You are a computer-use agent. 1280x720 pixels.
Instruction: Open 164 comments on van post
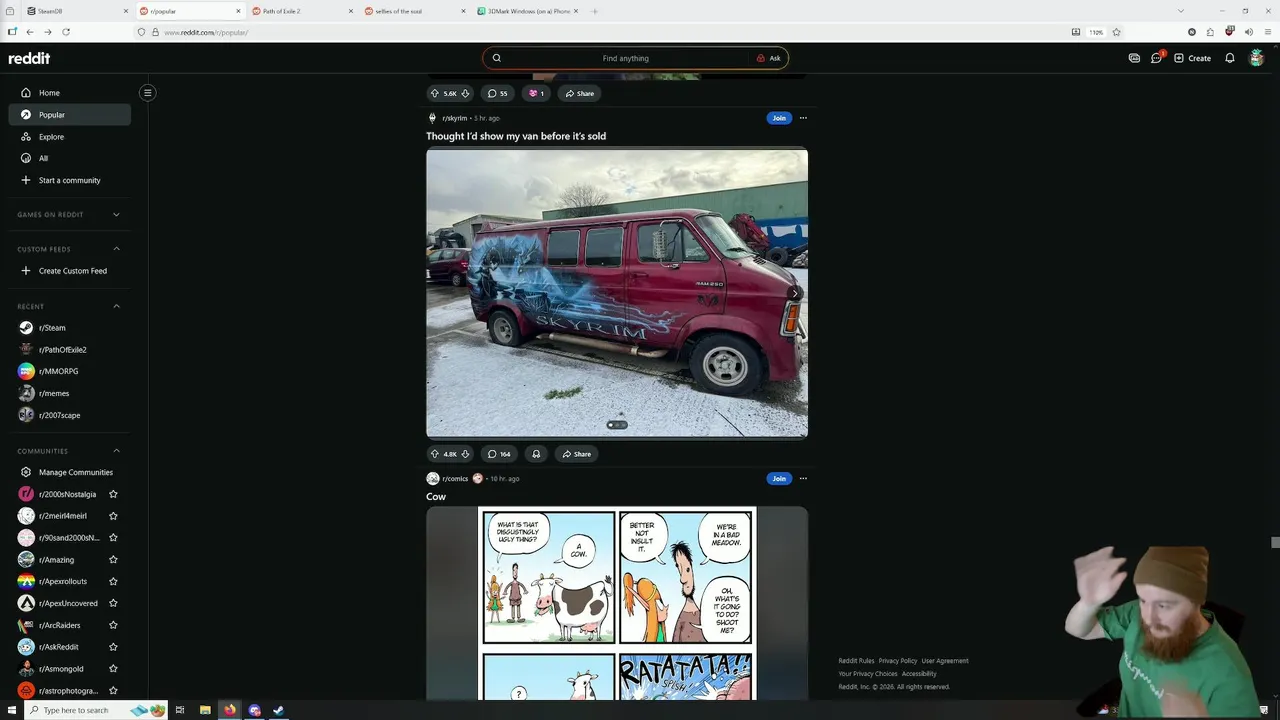(499, 454)
